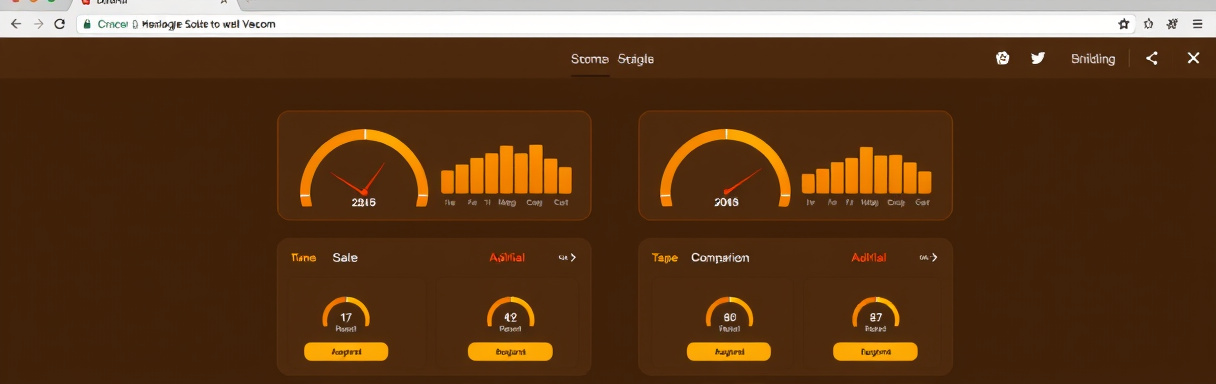The image size is (1216, 384).
Task: Click the 2815 speedometer gauge
Action: pyautogui.click(x=364, y=167)
